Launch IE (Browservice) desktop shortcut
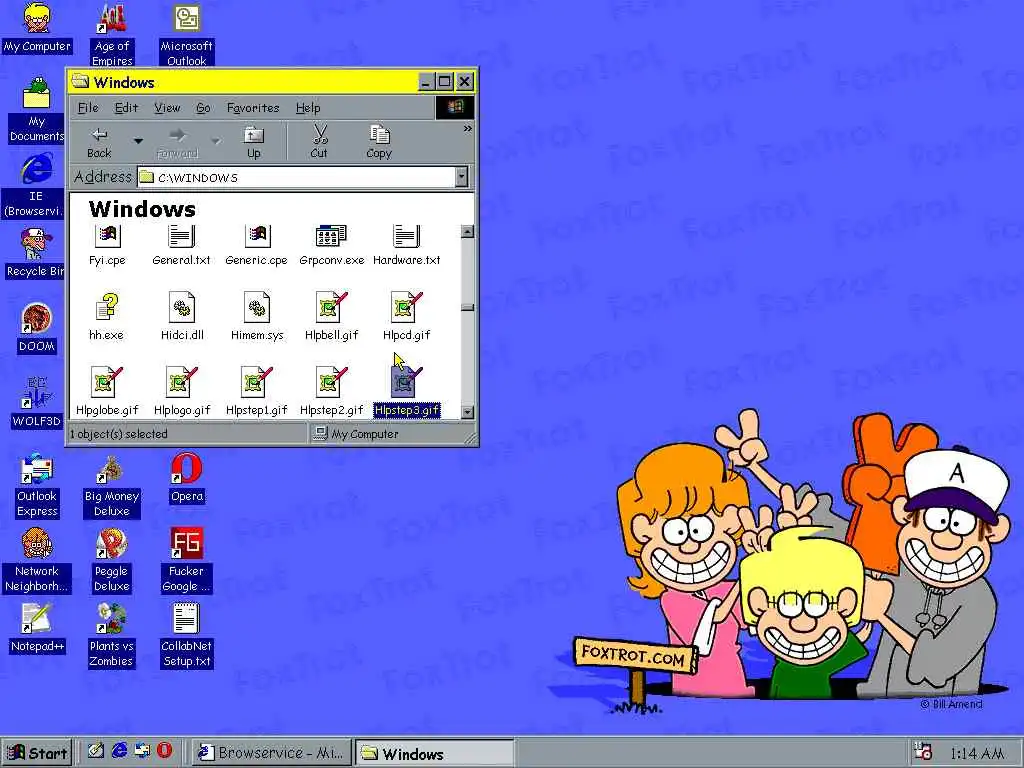 tap(37, 185)
